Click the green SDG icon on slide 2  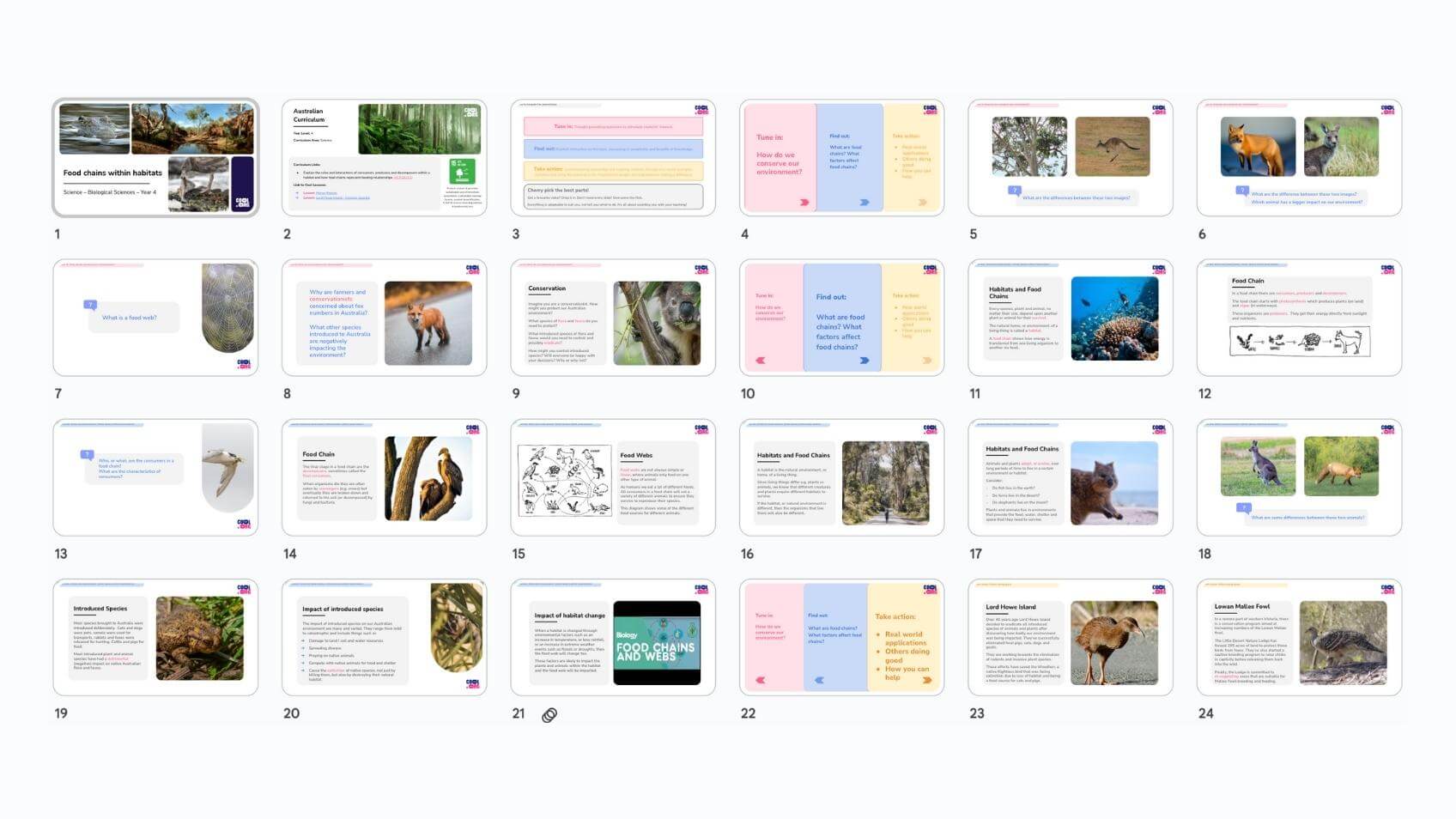coord(462,170)
